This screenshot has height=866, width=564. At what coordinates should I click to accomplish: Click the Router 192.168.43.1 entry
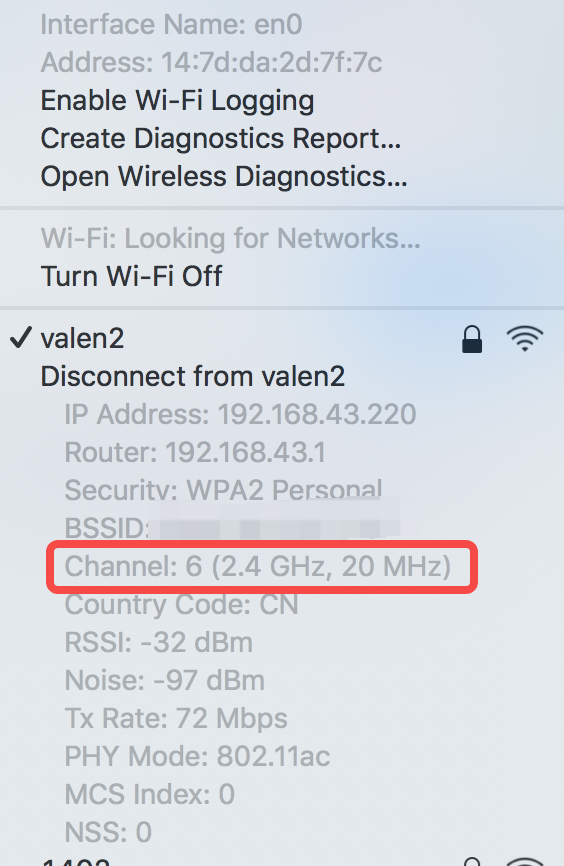(195, 452)
